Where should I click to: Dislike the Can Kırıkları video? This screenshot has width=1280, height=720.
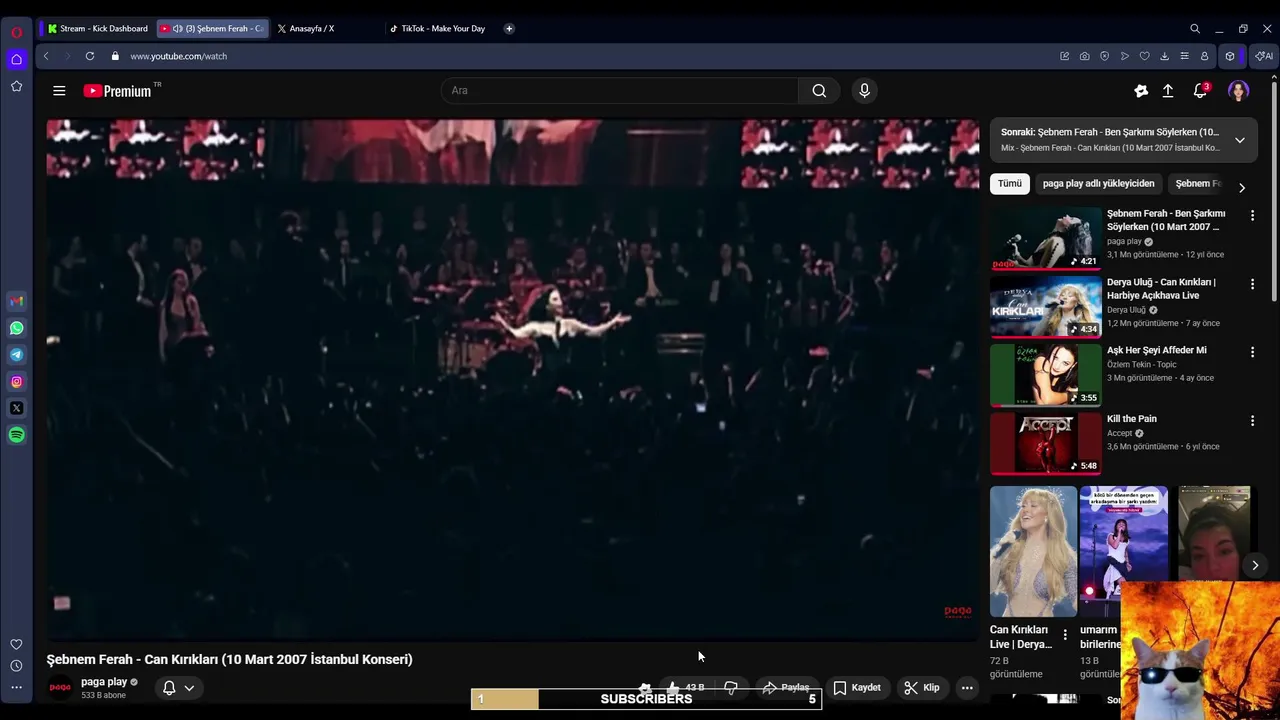click(731, 687)
